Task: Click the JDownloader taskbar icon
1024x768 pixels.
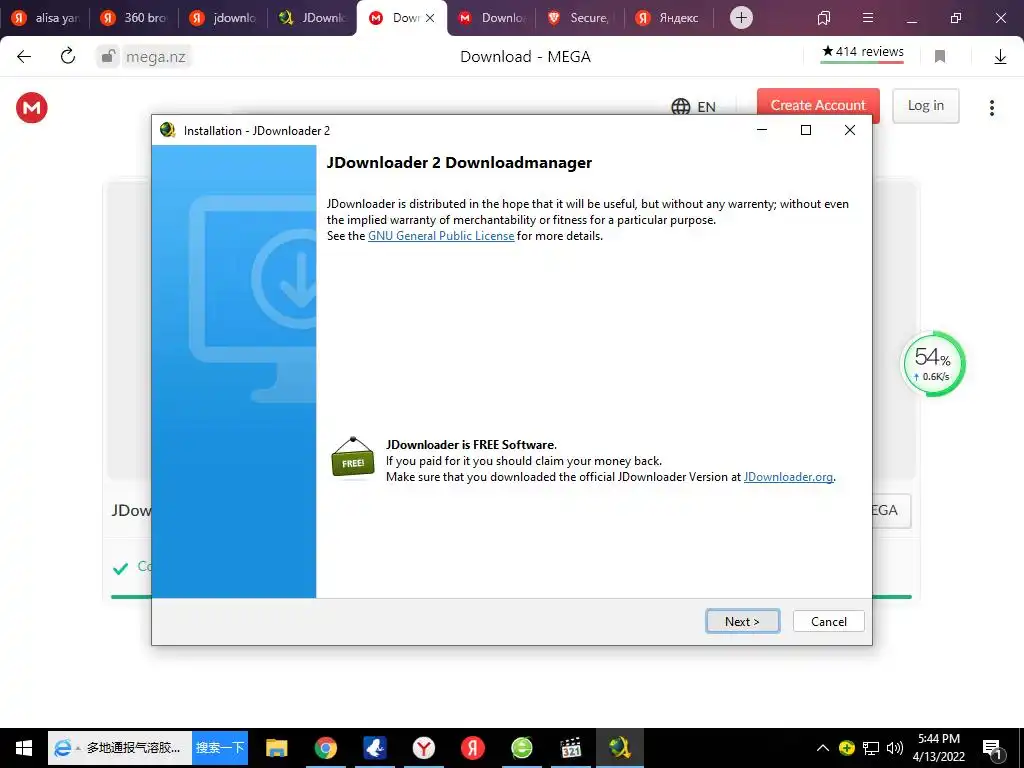Action: 620,748
